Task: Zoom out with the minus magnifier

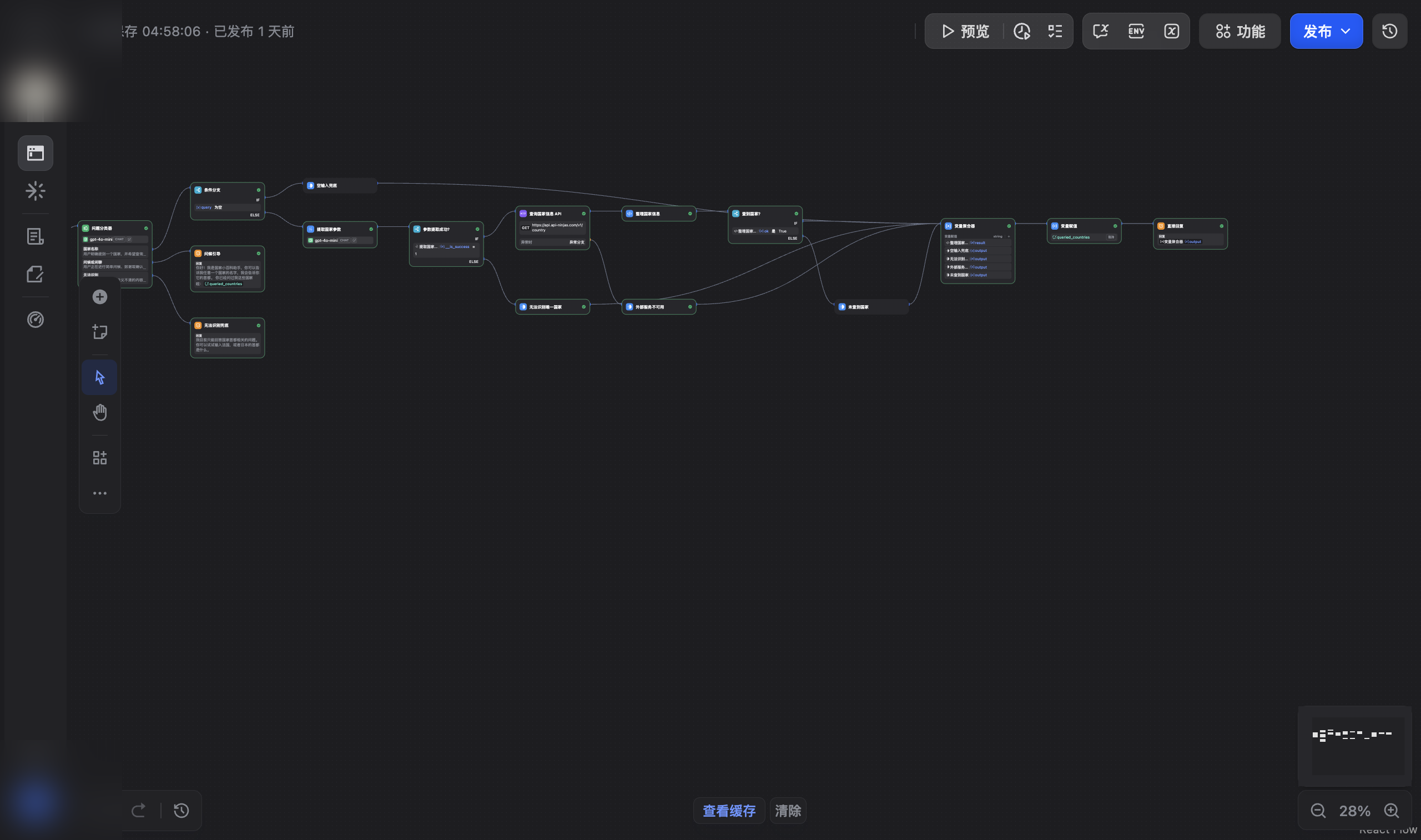Action: click(1318, 811)
